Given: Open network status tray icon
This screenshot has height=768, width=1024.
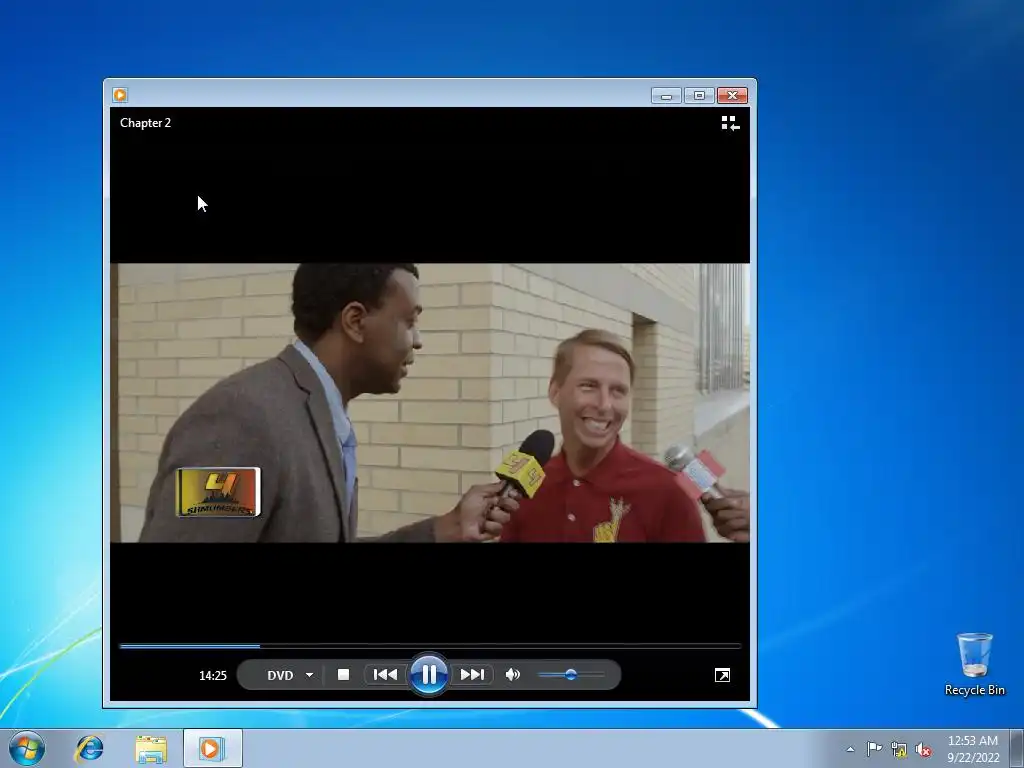Looking at the screenshot, I should pyautogui.click(x=899, y=750).
